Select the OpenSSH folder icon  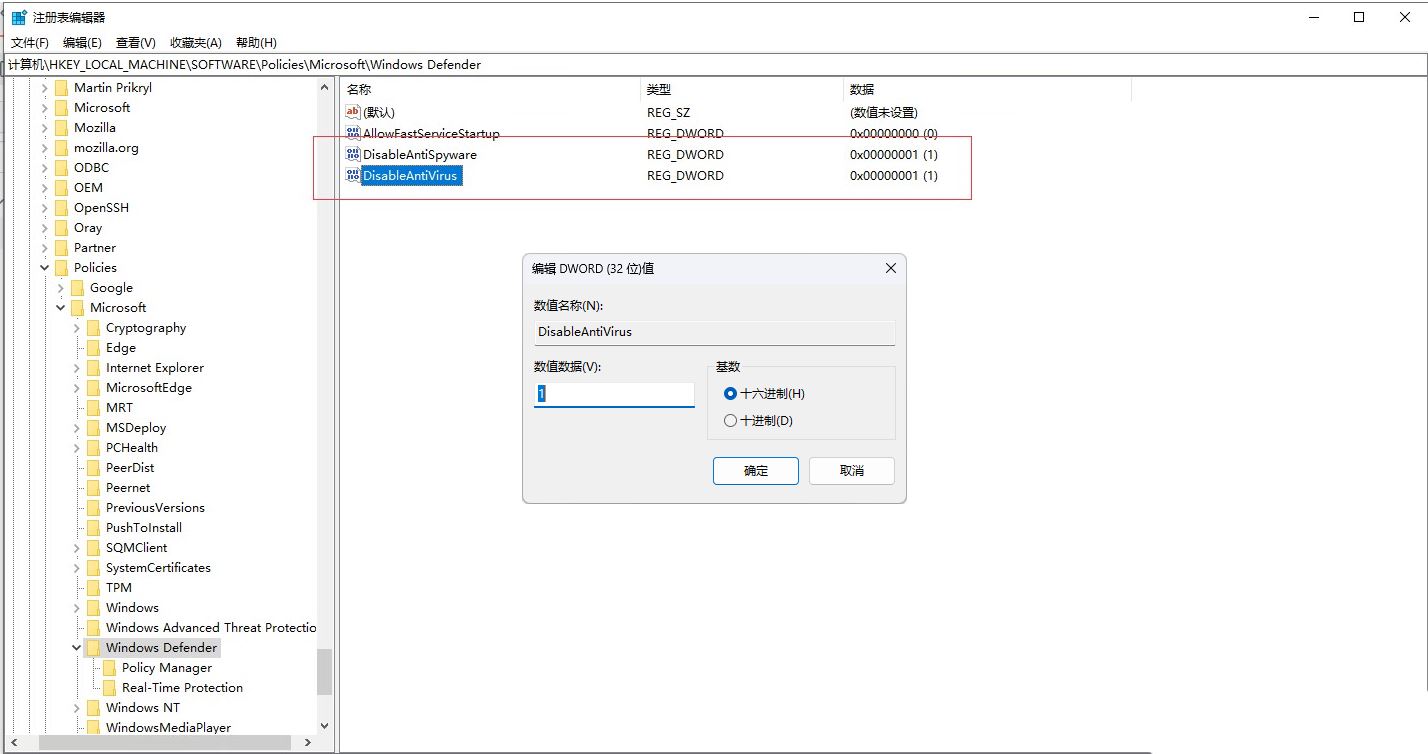click(x=62, y=207)
